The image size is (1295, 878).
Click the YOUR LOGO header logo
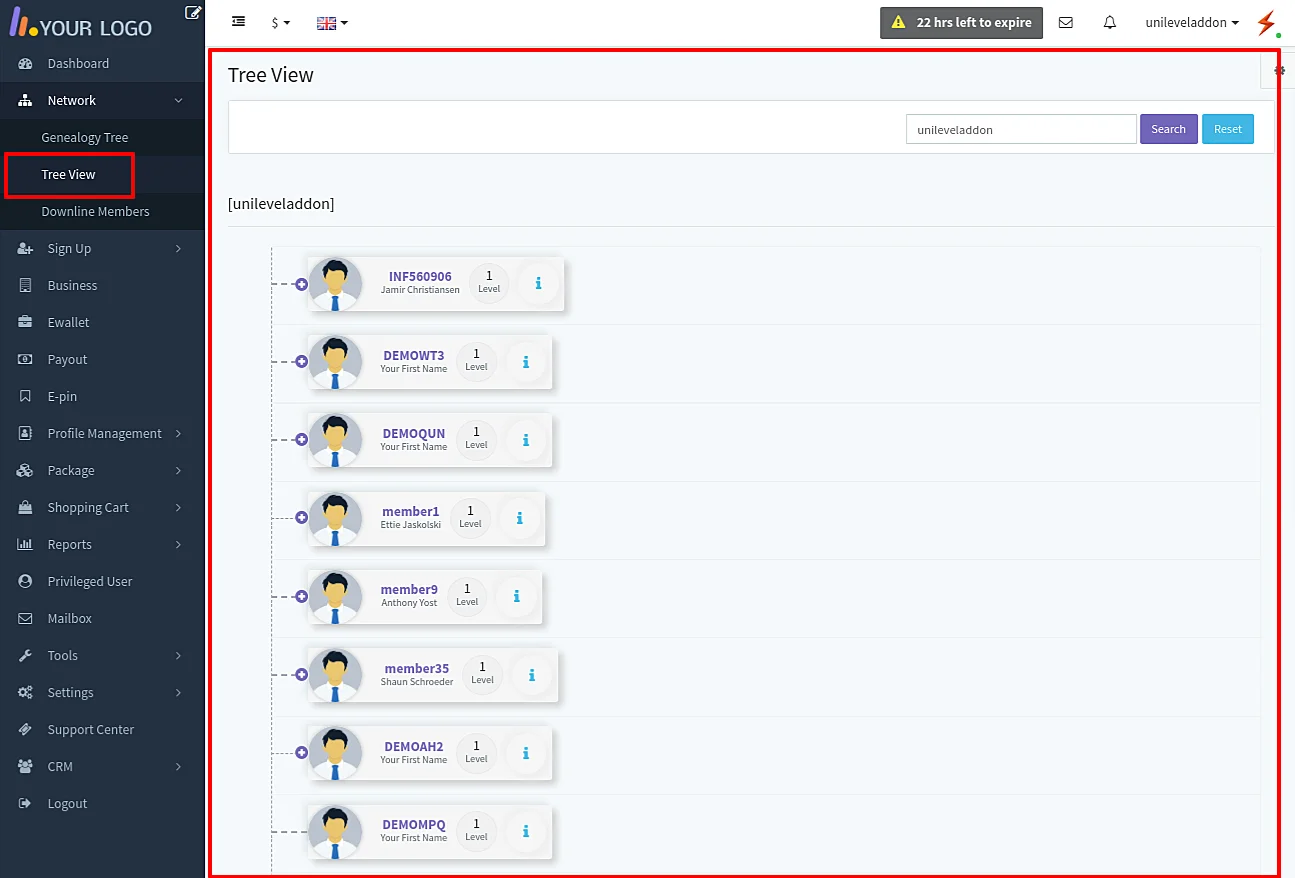click(x=81, y=25)
